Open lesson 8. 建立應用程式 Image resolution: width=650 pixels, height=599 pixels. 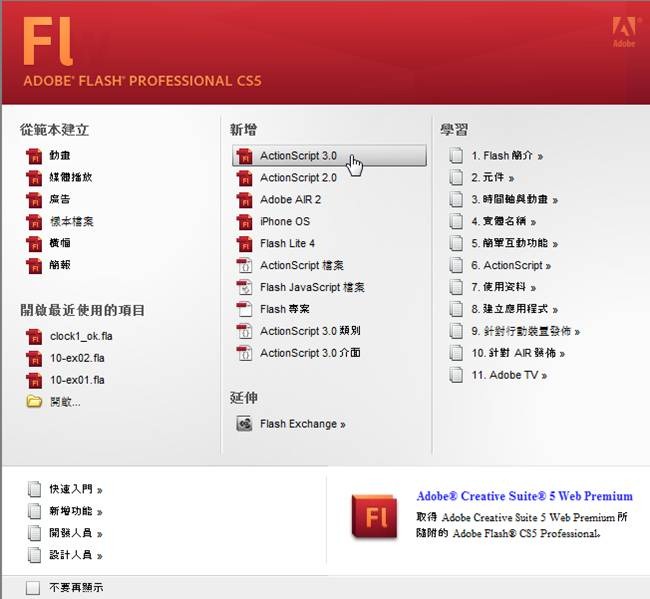514,309
